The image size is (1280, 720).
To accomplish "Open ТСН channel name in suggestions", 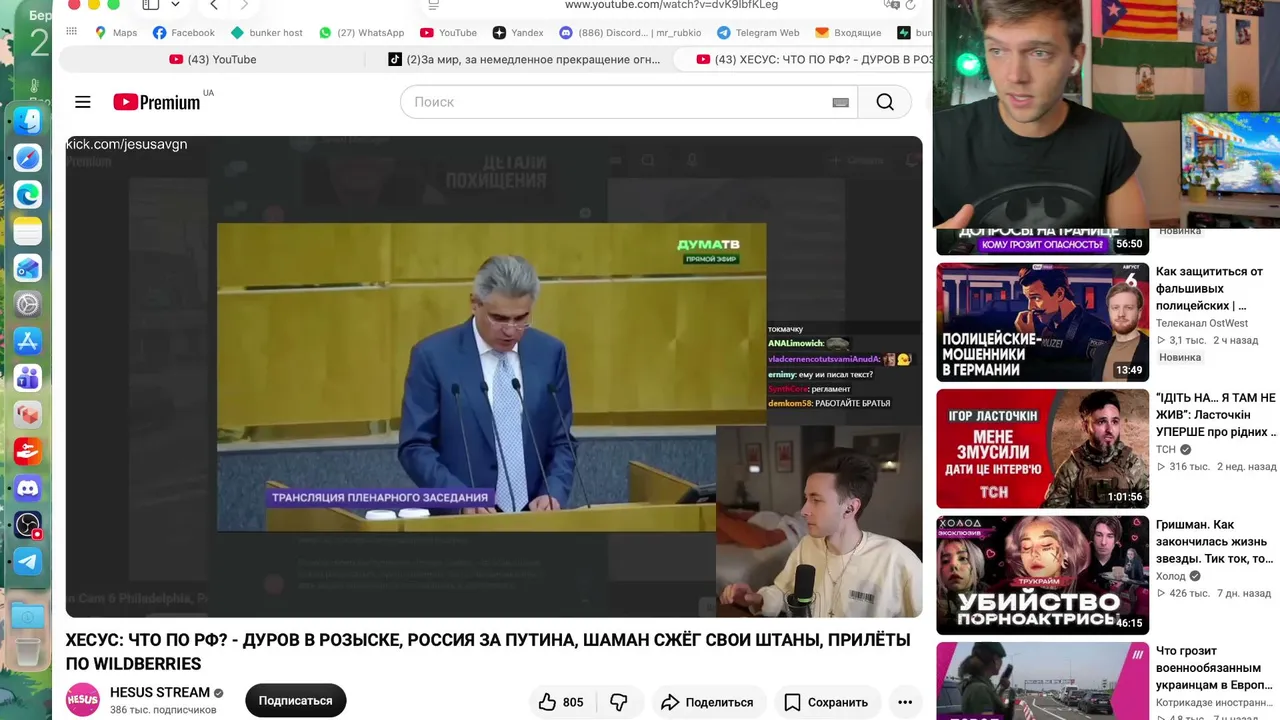I will pyautogui.click(x=1166, y=450).
